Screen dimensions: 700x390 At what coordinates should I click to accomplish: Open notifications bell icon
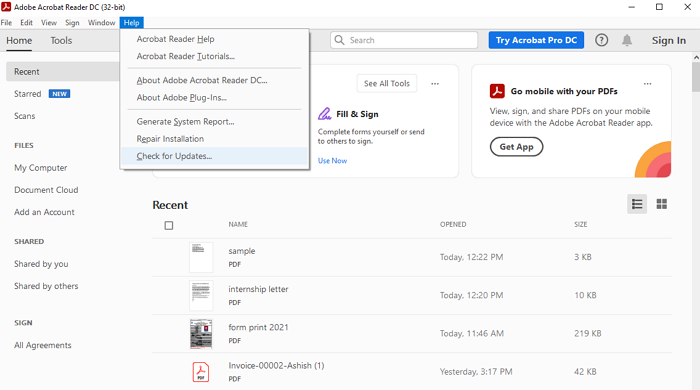(x=627, y=40)
